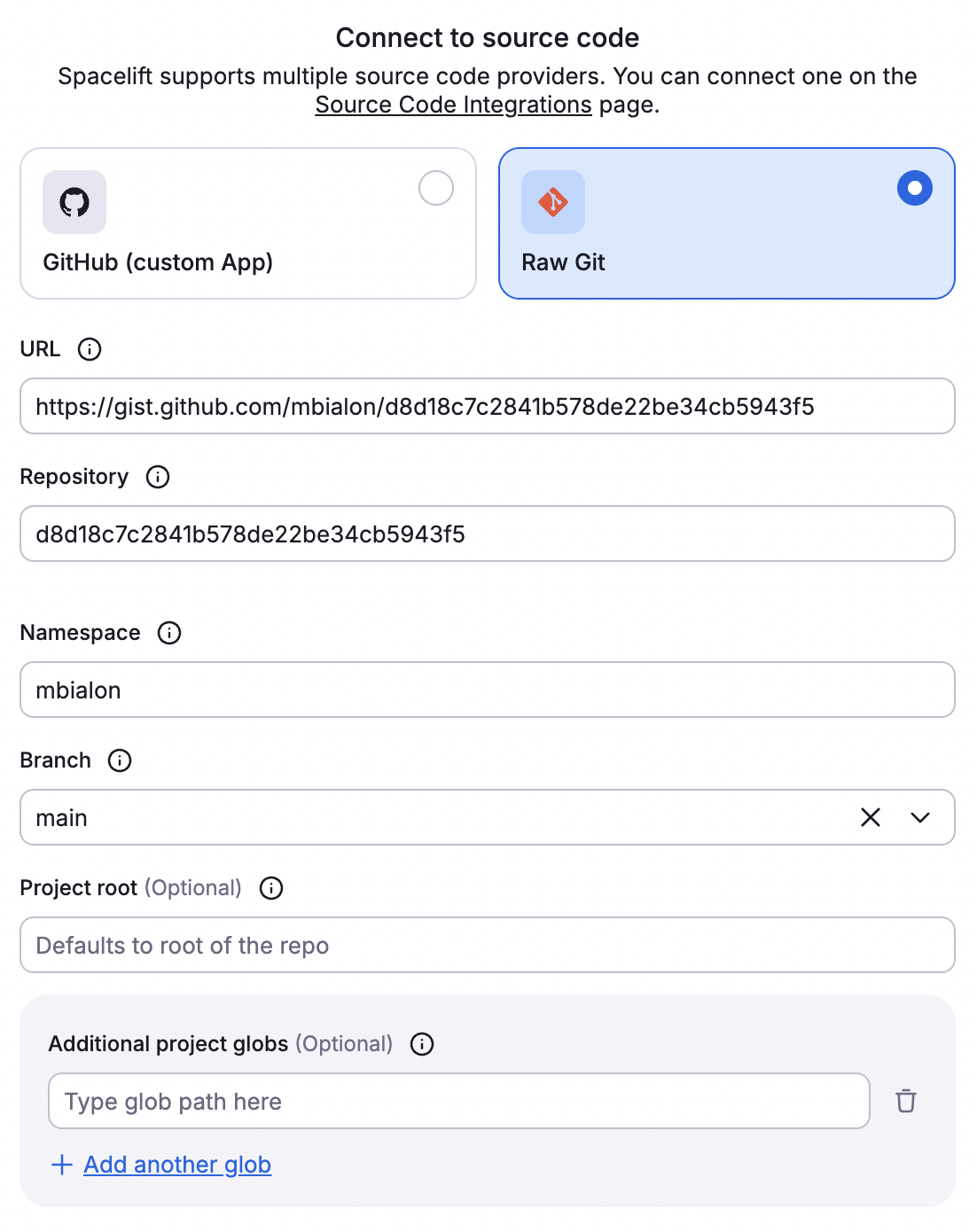
Task: Click the Namespace info icon
Action: click(168, 633)
